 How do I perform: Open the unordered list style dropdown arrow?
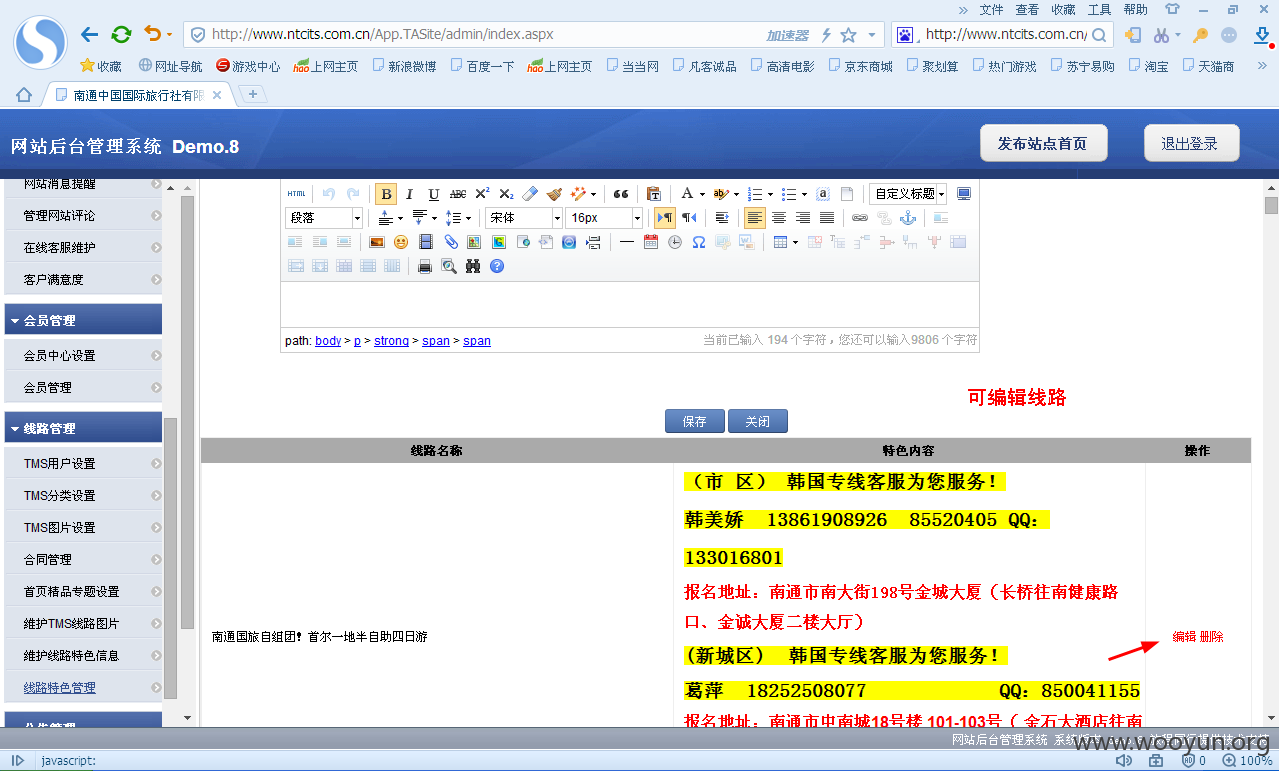pyautogui.click(x=804, y=194)
